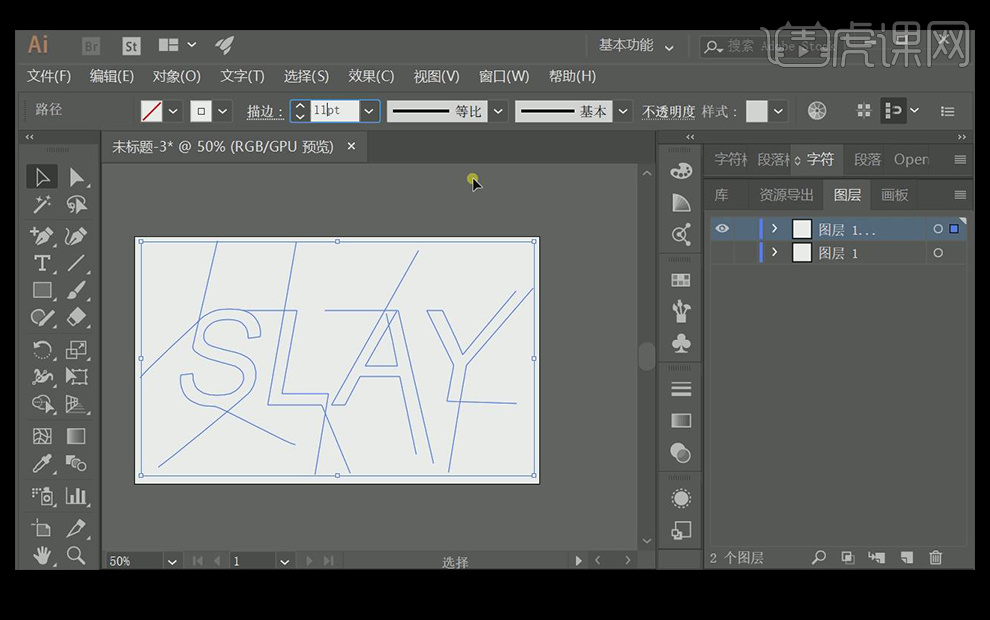Viewport: 990px width, 620px height.
Task: Expand the 图层 1 layer contents
Action: click(774, 254)
